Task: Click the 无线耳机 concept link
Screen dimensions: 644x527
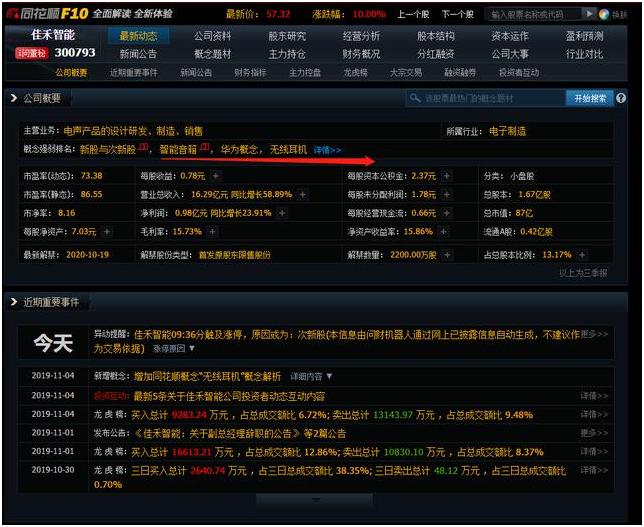Action: 288,150
